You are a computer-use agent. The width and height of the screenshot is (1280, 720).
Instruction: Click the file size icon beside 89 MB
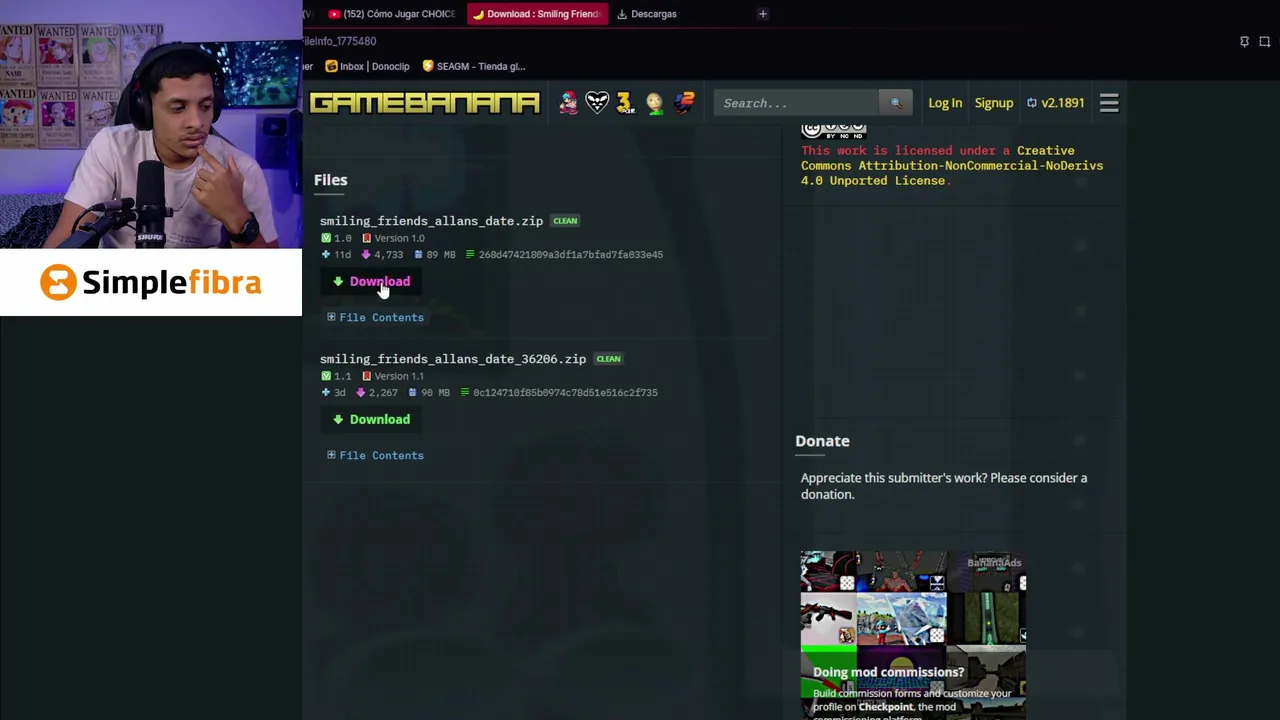pos(418,254)
